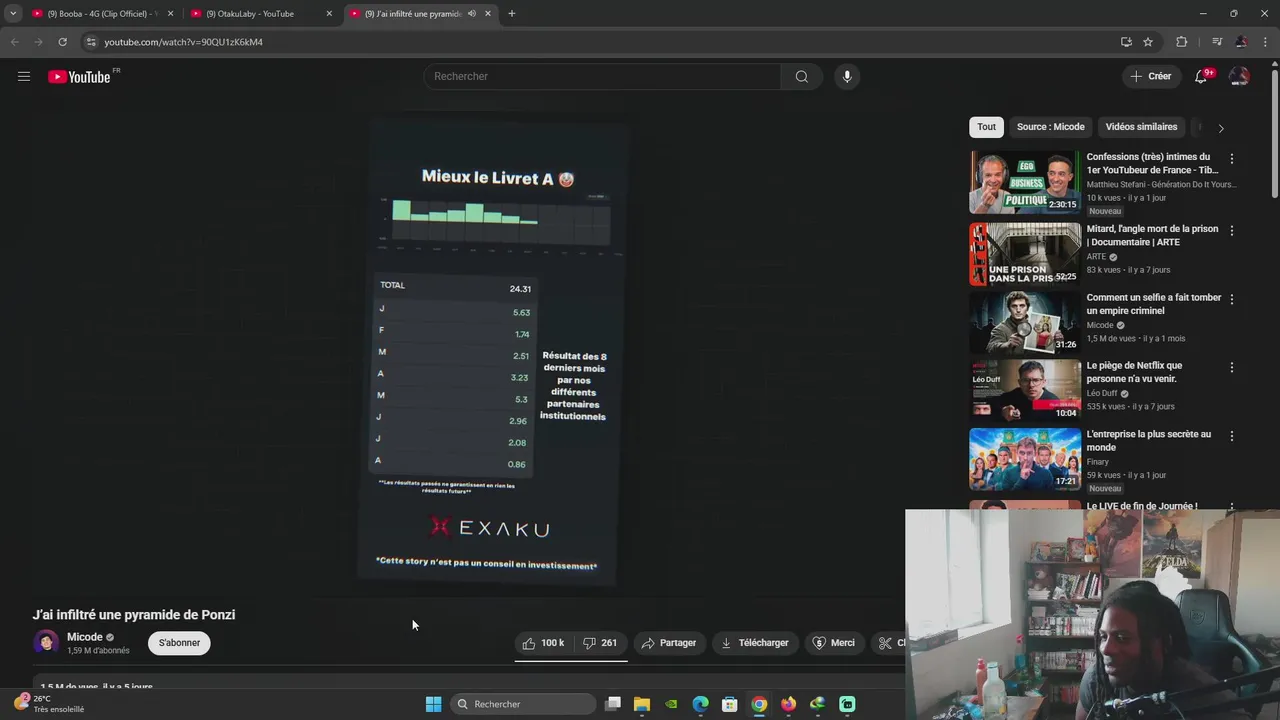Open Task View on the taskbar
This screenshot has width=1280, height=720.
(x=613, y=704)
